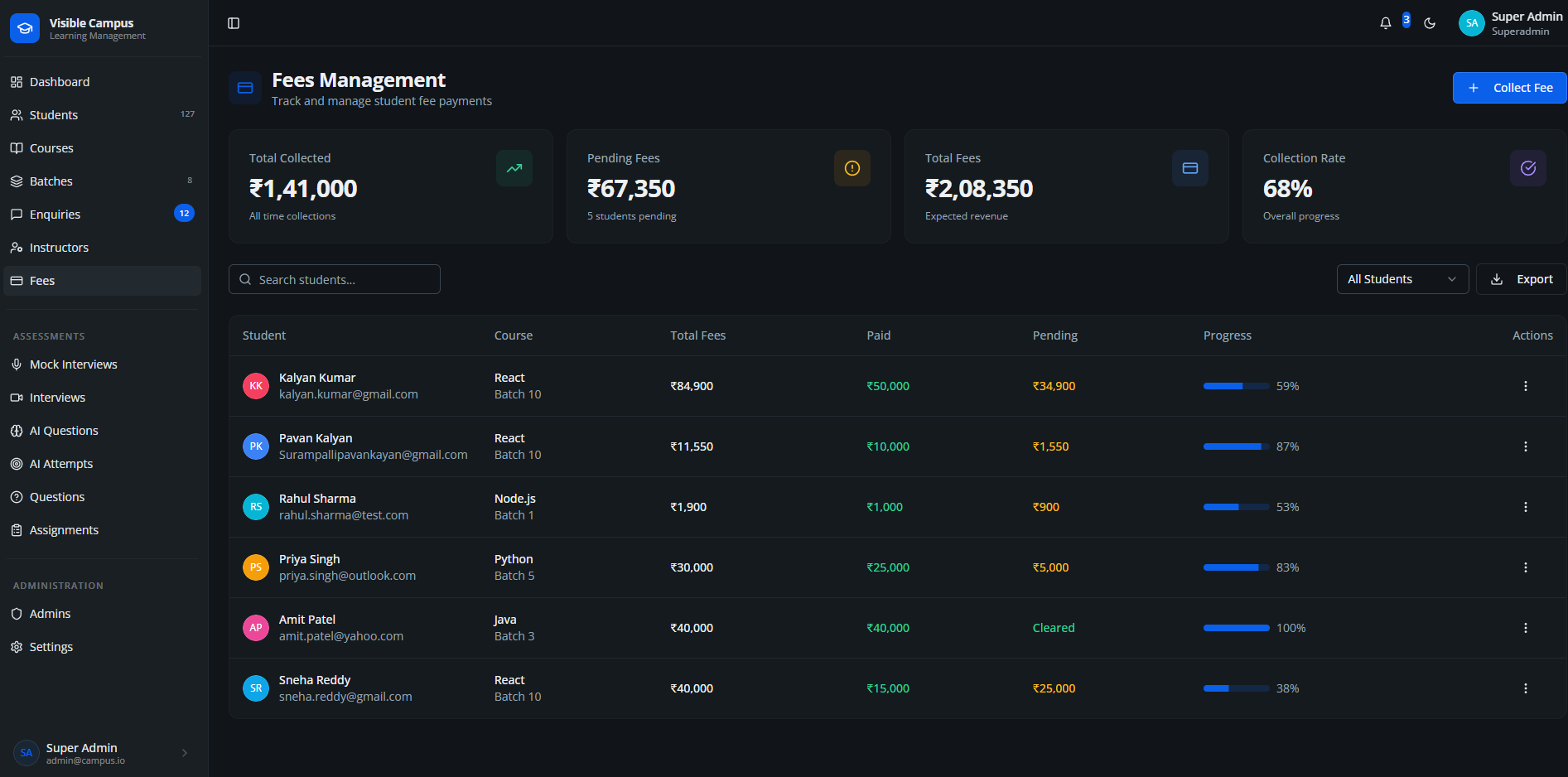Export the fees list
The width and height of the screenshot is (1568, 777).
pos(1521,279)
